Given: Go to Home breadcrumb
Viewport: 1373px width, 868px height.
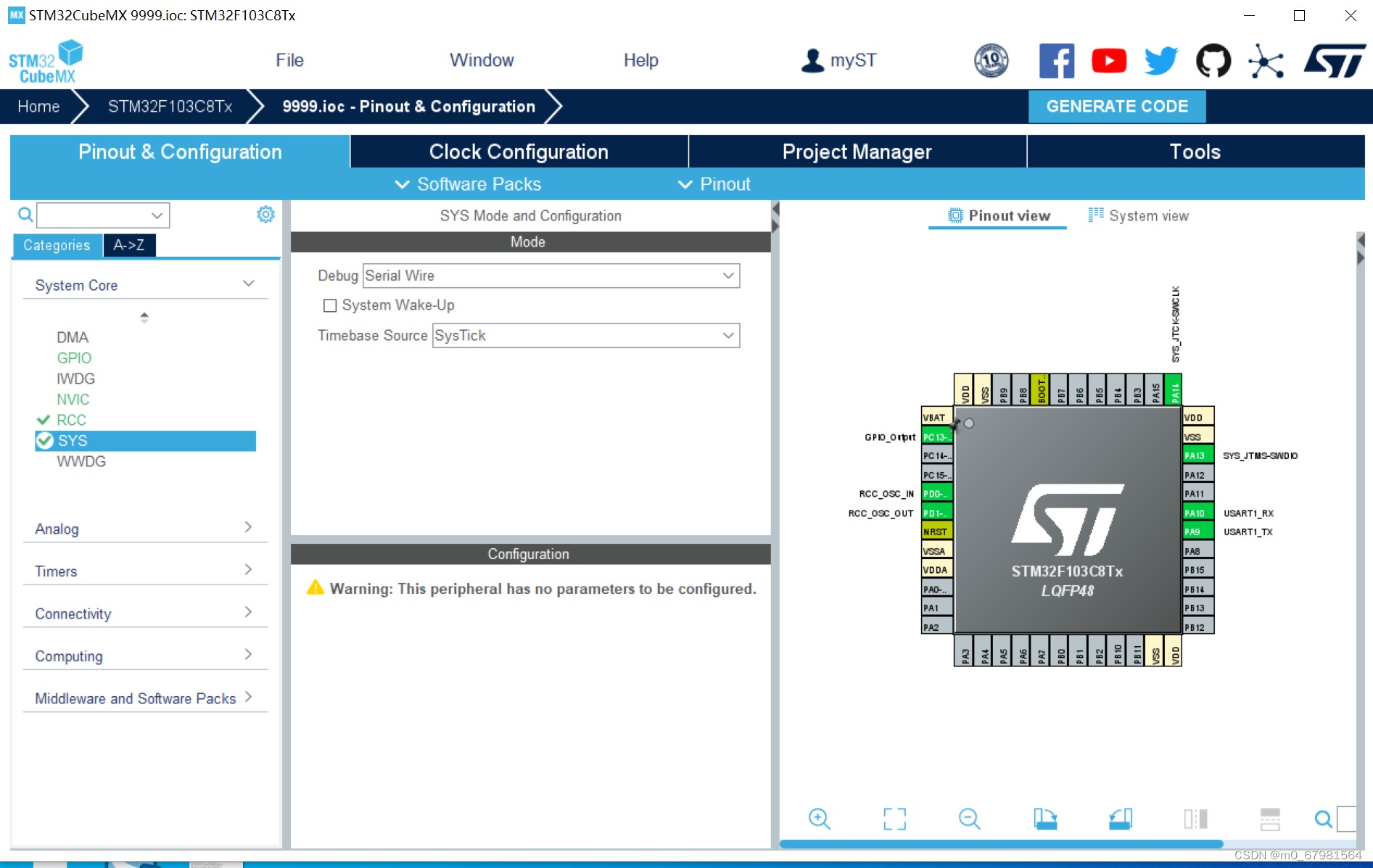Looking at the screenshot, I should pos(38,107).
